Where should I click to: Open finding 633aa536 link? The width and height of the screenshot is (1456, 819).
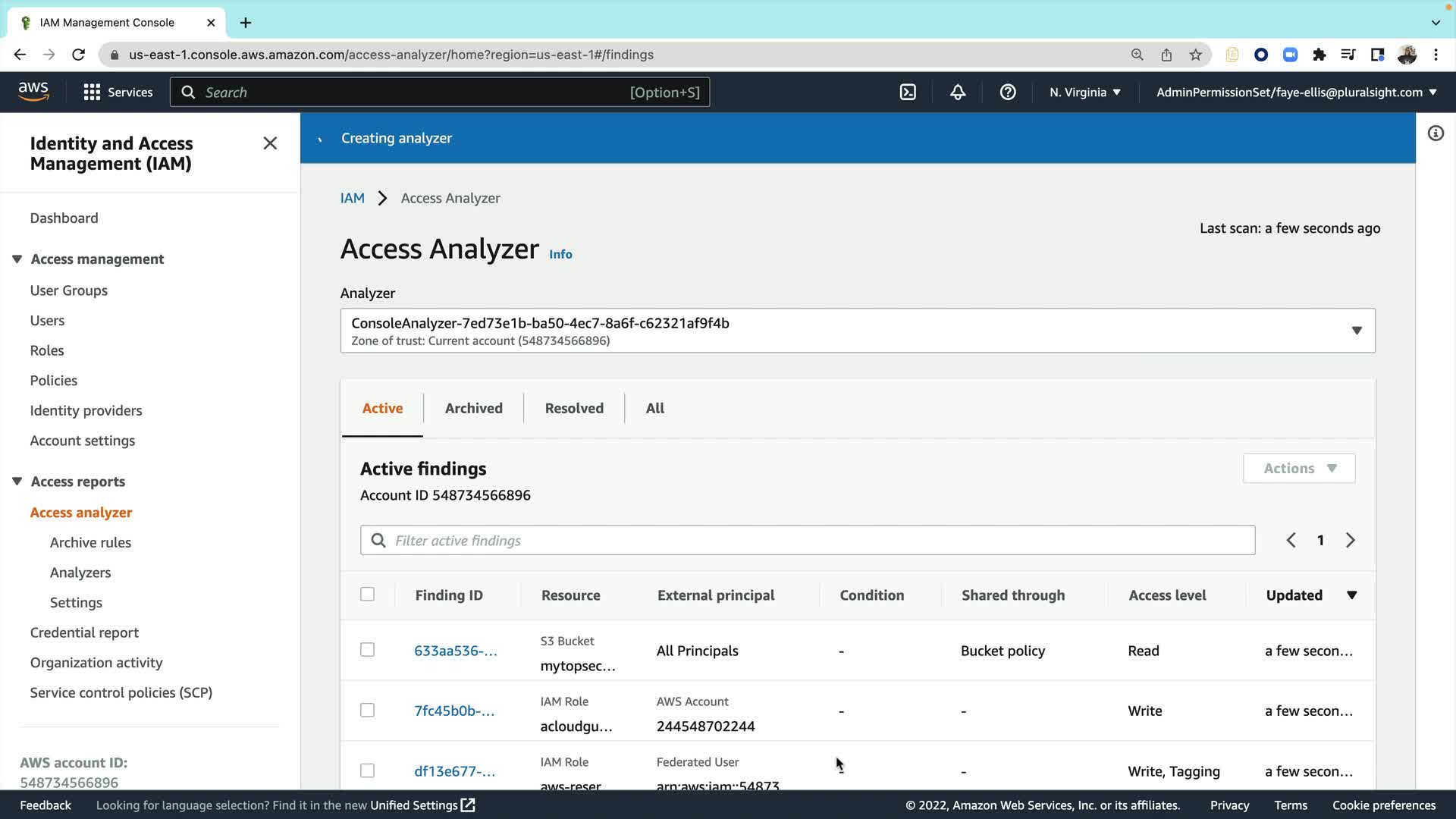[455, 651]
